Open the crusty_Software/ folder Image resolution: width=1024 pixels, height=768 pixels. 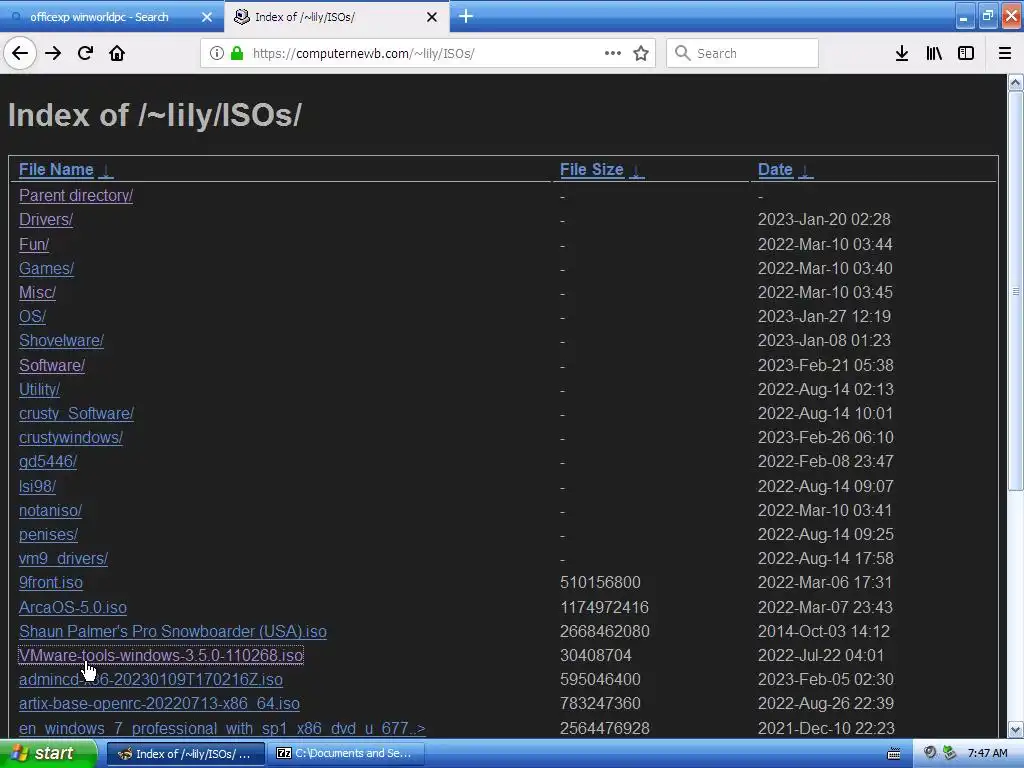tap(76, 413)
